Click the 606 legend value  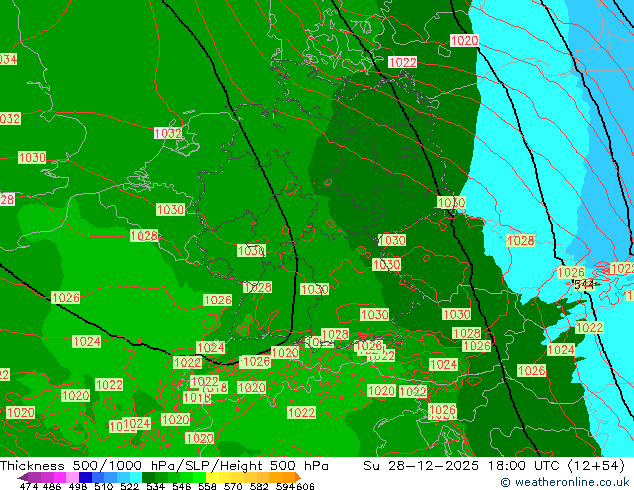click(x=305, y=486)
